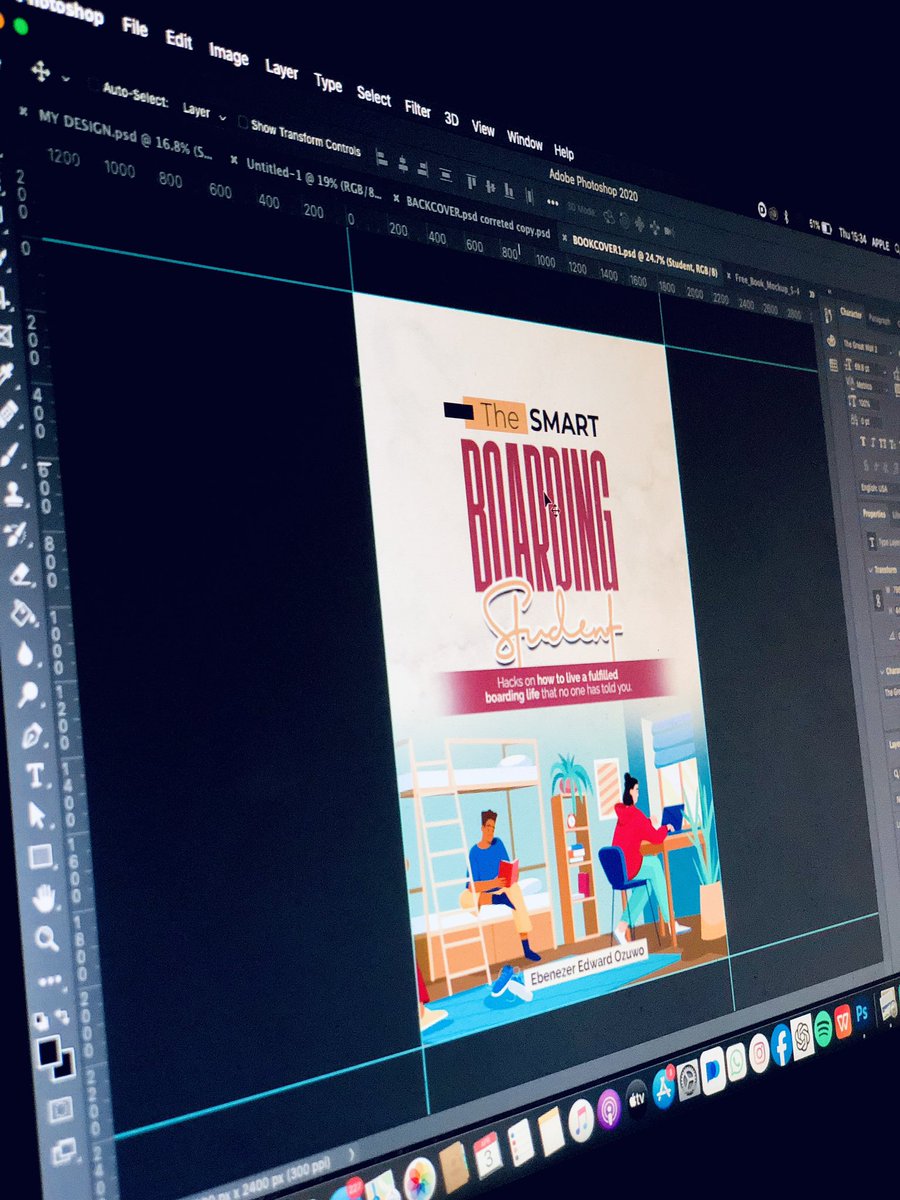
Task: Open the Select menu
Action: 374,95
